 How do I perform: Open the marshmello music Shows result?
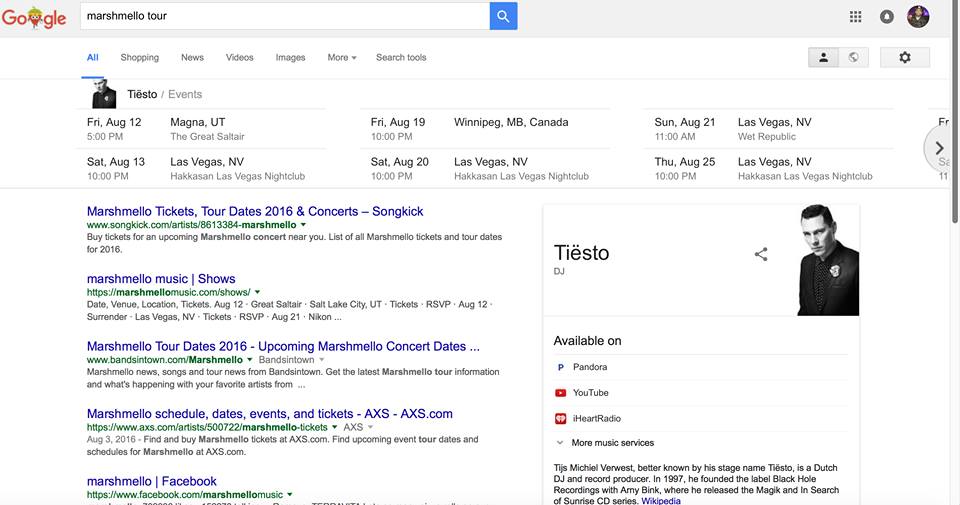[x=161, y=279]
